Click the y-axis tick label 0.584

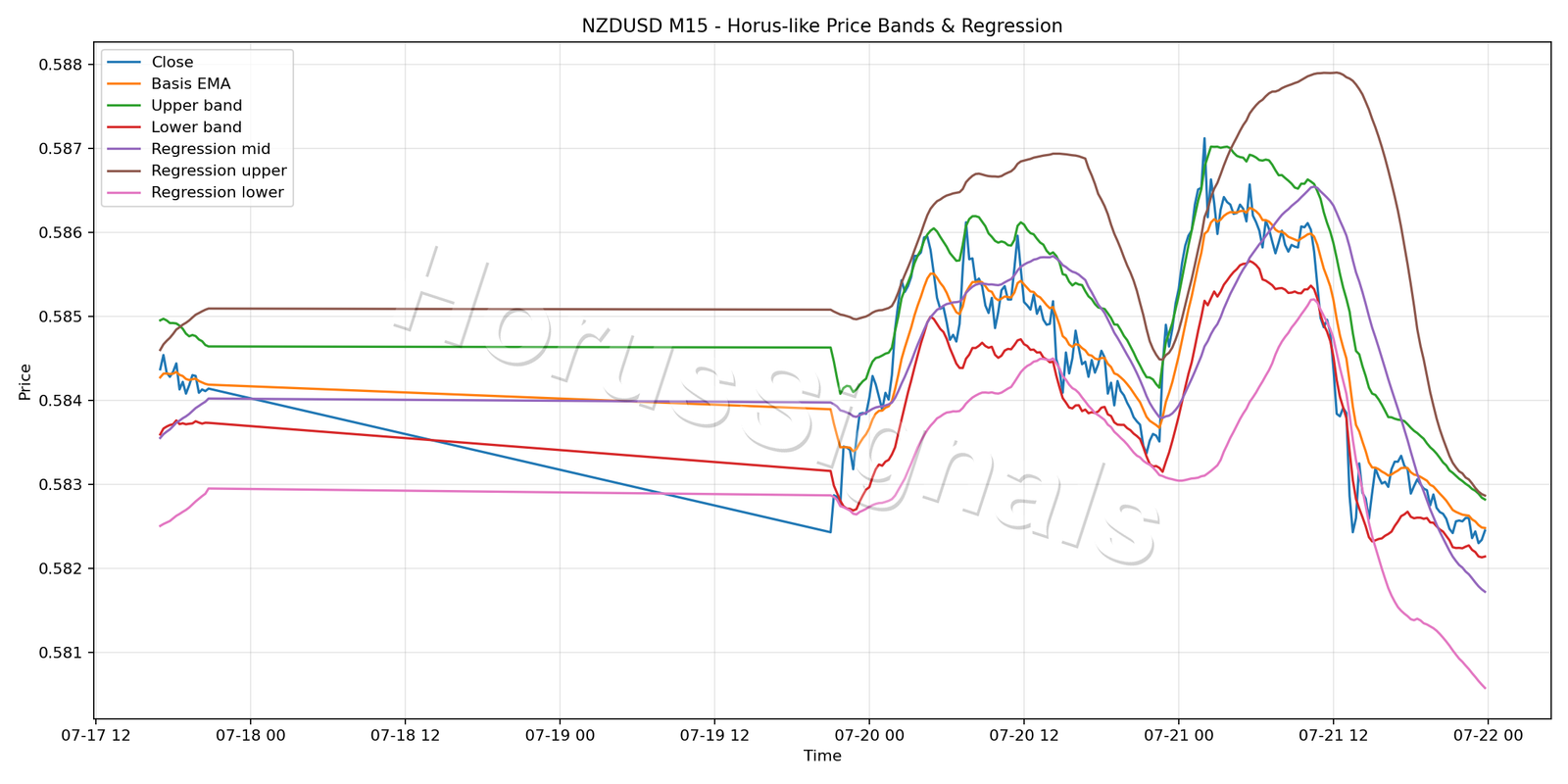(x=60, y=401)
